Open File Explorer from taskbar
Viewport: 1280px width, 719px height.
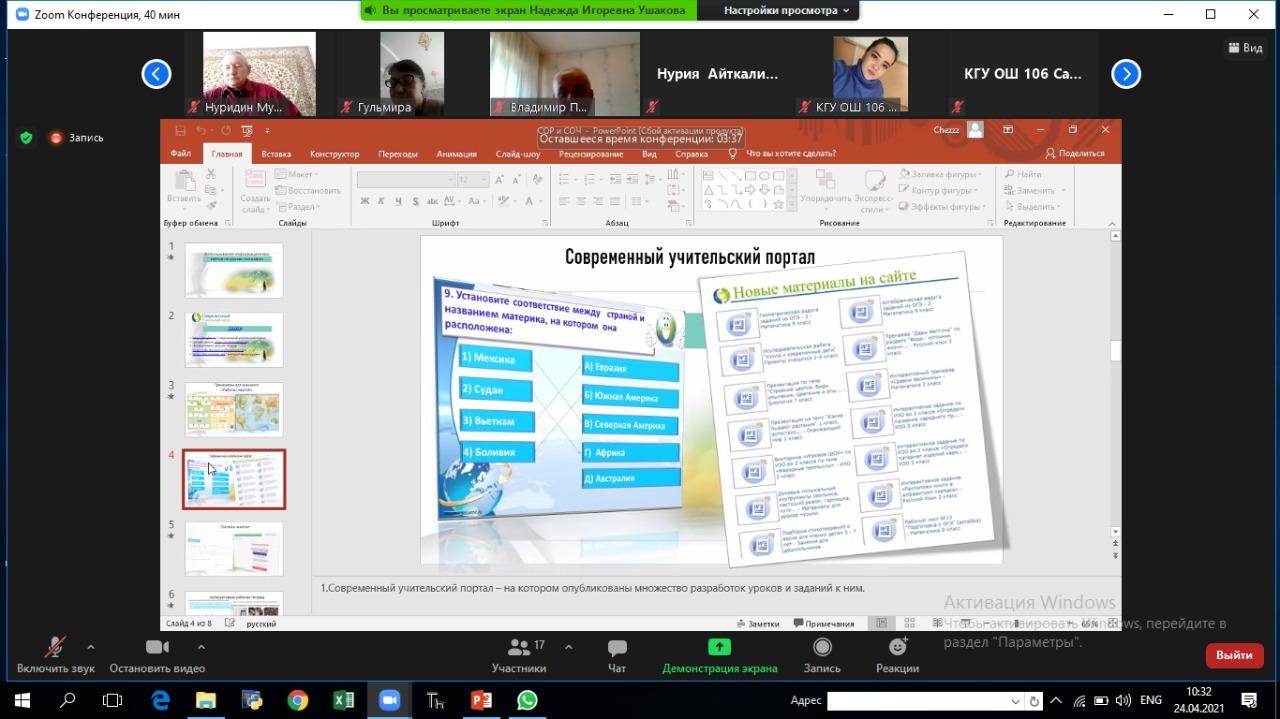(x=205, y=700)
